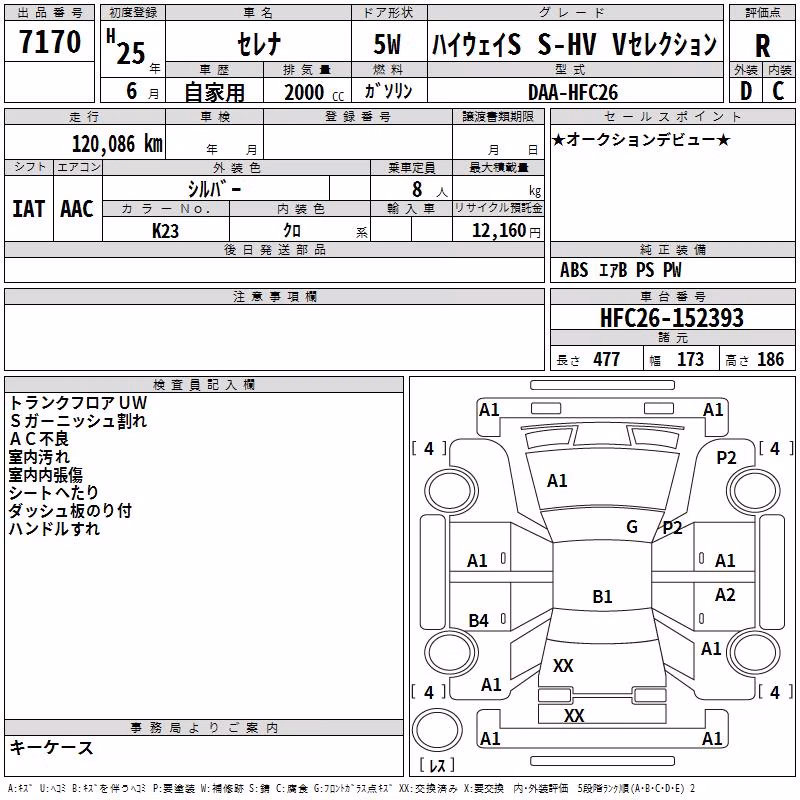The height and width of the screenshot is (800, 800).
Task: Click the color number K23
Action: tap(166, 231)
